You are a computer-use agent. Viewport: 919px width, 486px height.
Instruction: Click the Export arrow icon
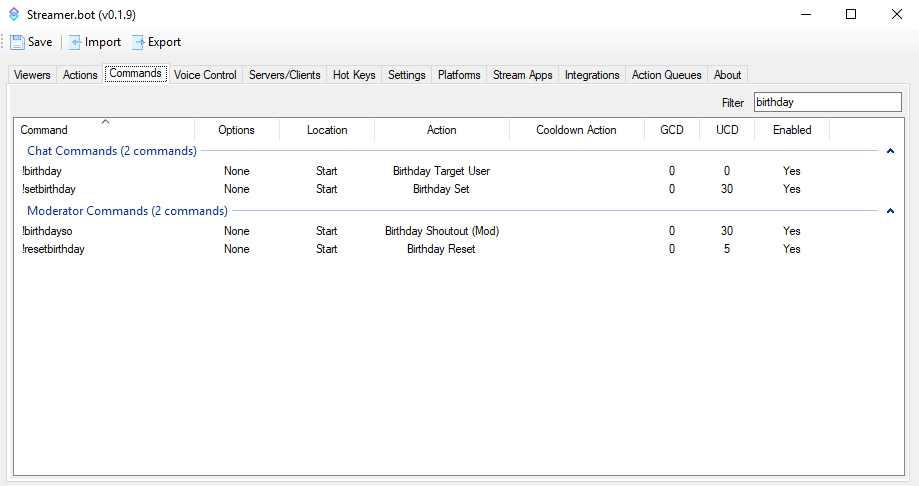(138, 42)
